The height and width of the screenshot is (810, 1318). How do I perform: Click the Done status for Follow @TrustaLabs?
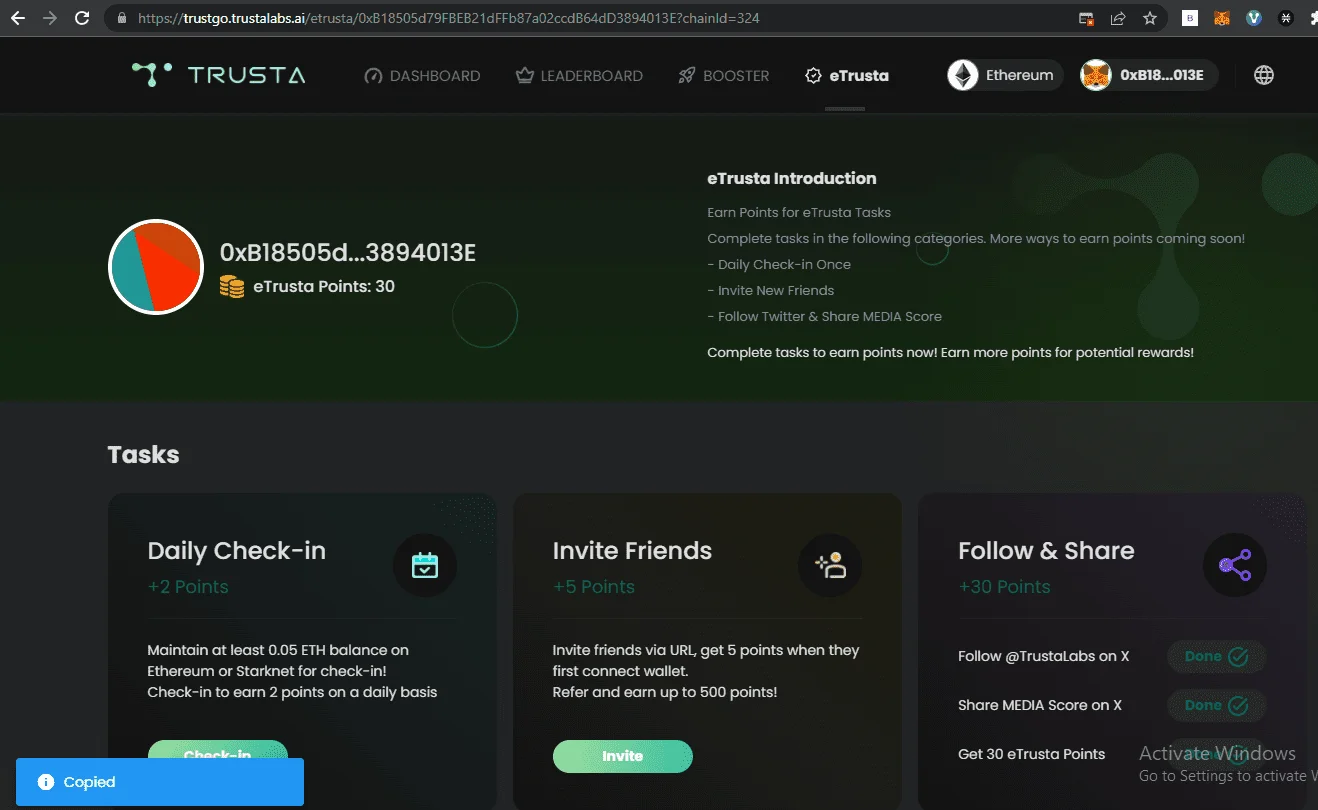tap(1216, 657)
